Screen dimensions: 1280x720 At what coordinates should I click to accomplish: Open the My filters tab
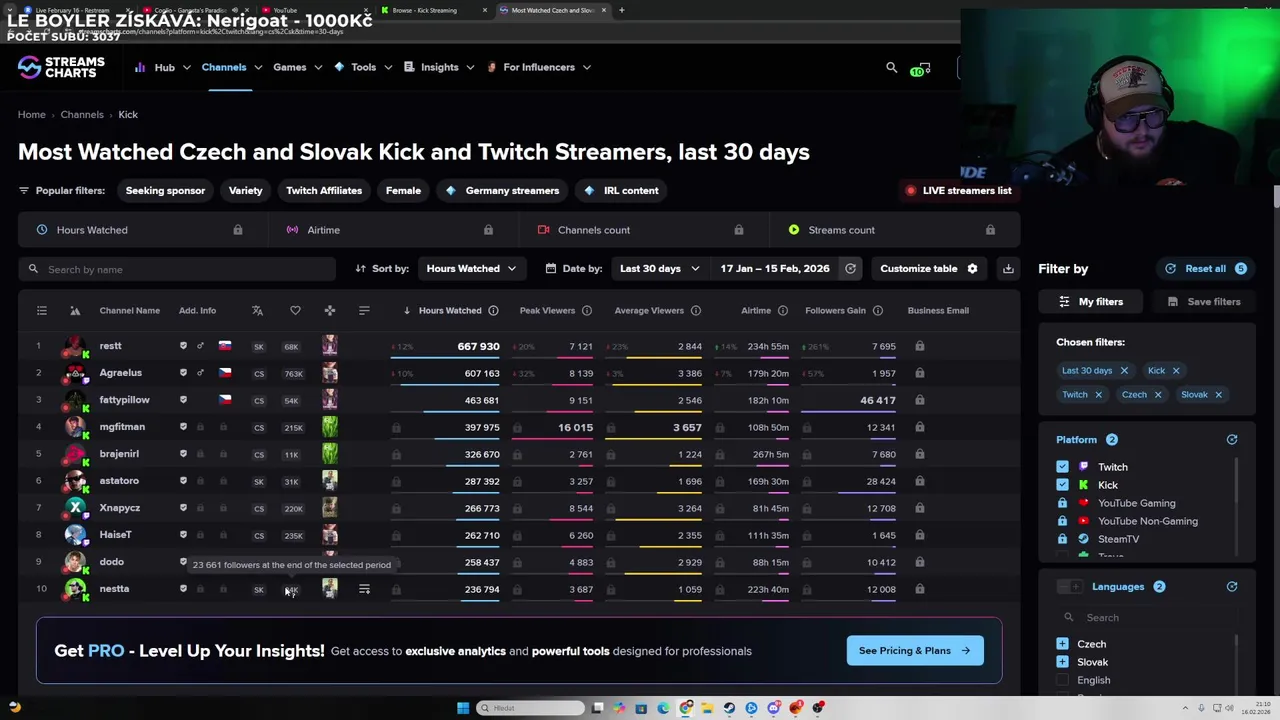click(x=1092, y=302)
